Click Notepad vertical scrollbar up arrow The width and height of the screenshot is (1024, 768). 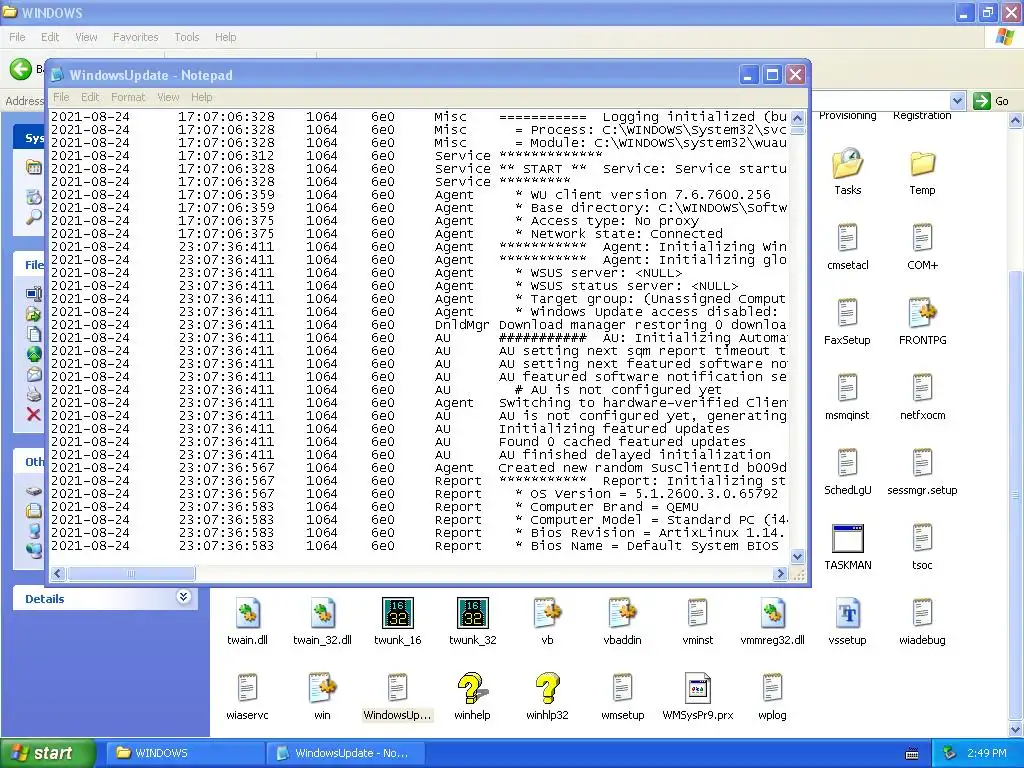click(x=797, y=118)
